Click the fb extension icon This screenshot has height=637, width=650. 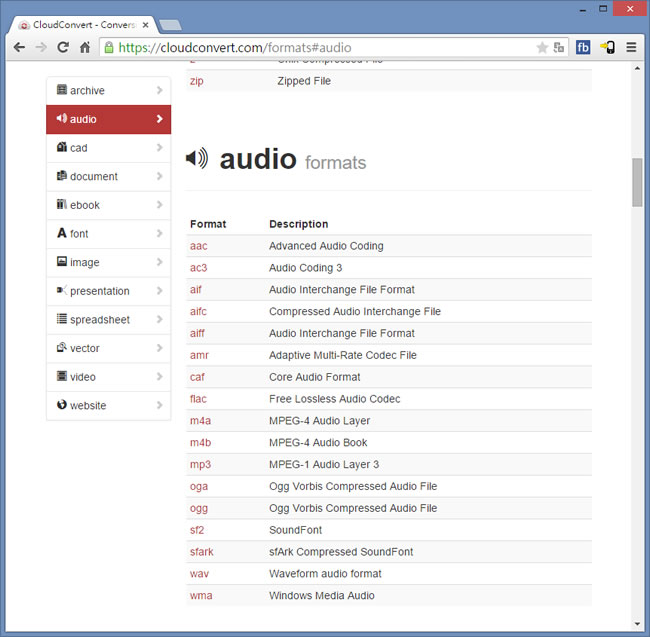(583, 47)
